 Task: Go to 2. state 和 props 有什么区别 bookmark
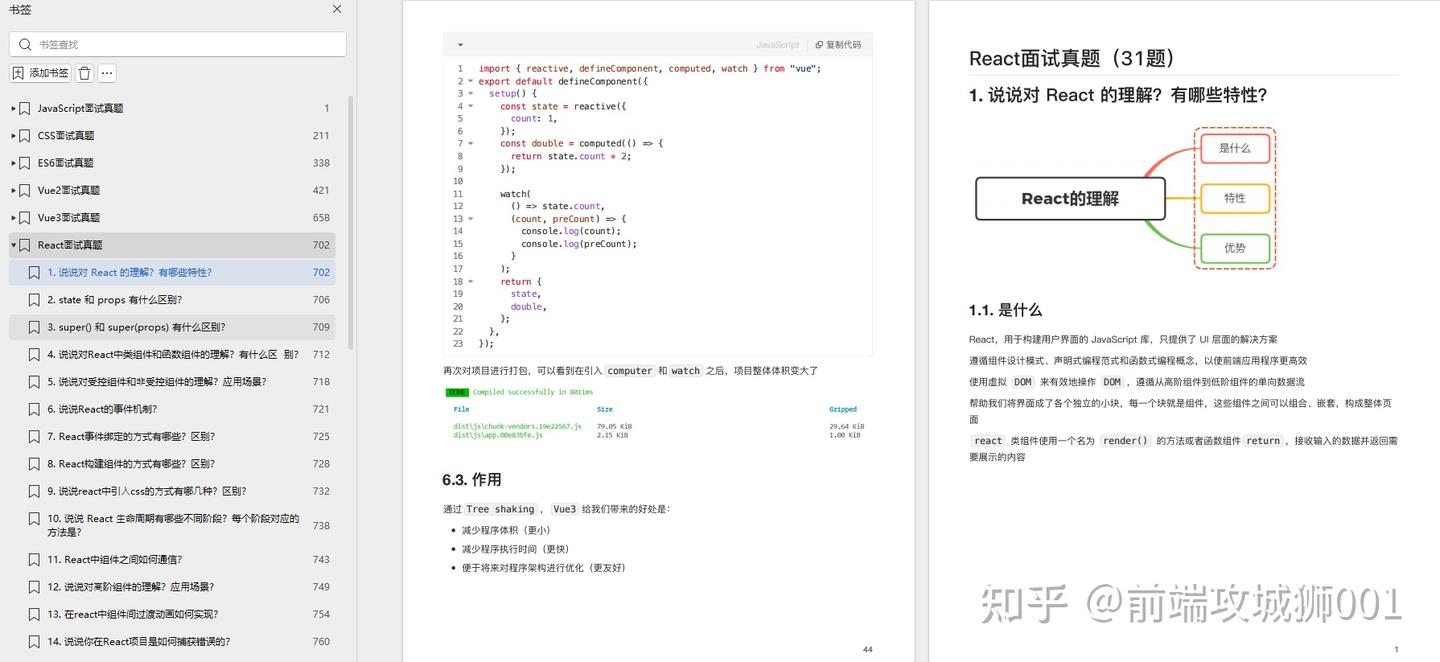[115, 299]
